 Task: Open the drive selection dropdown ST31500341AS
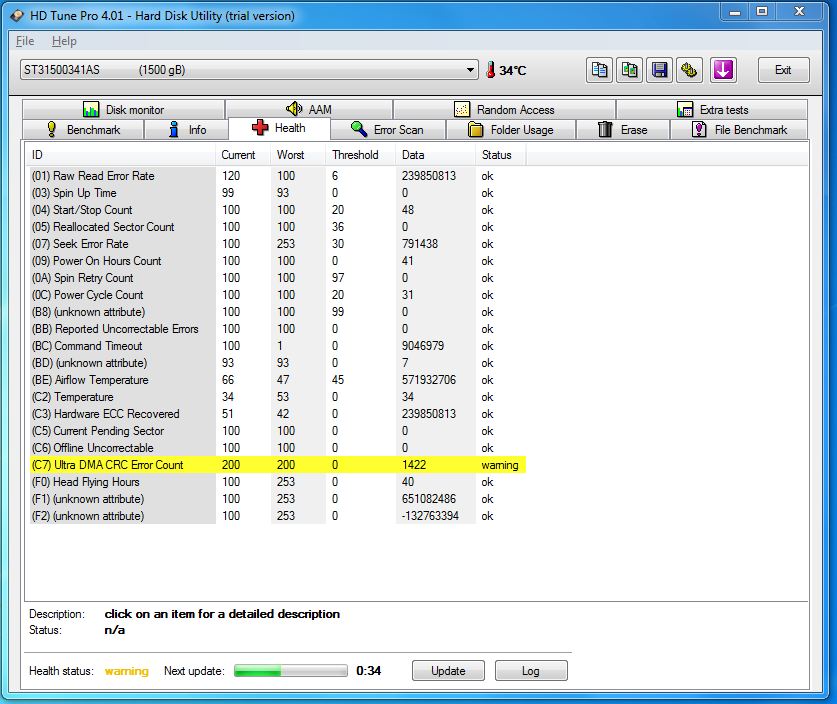click(249, 70)
